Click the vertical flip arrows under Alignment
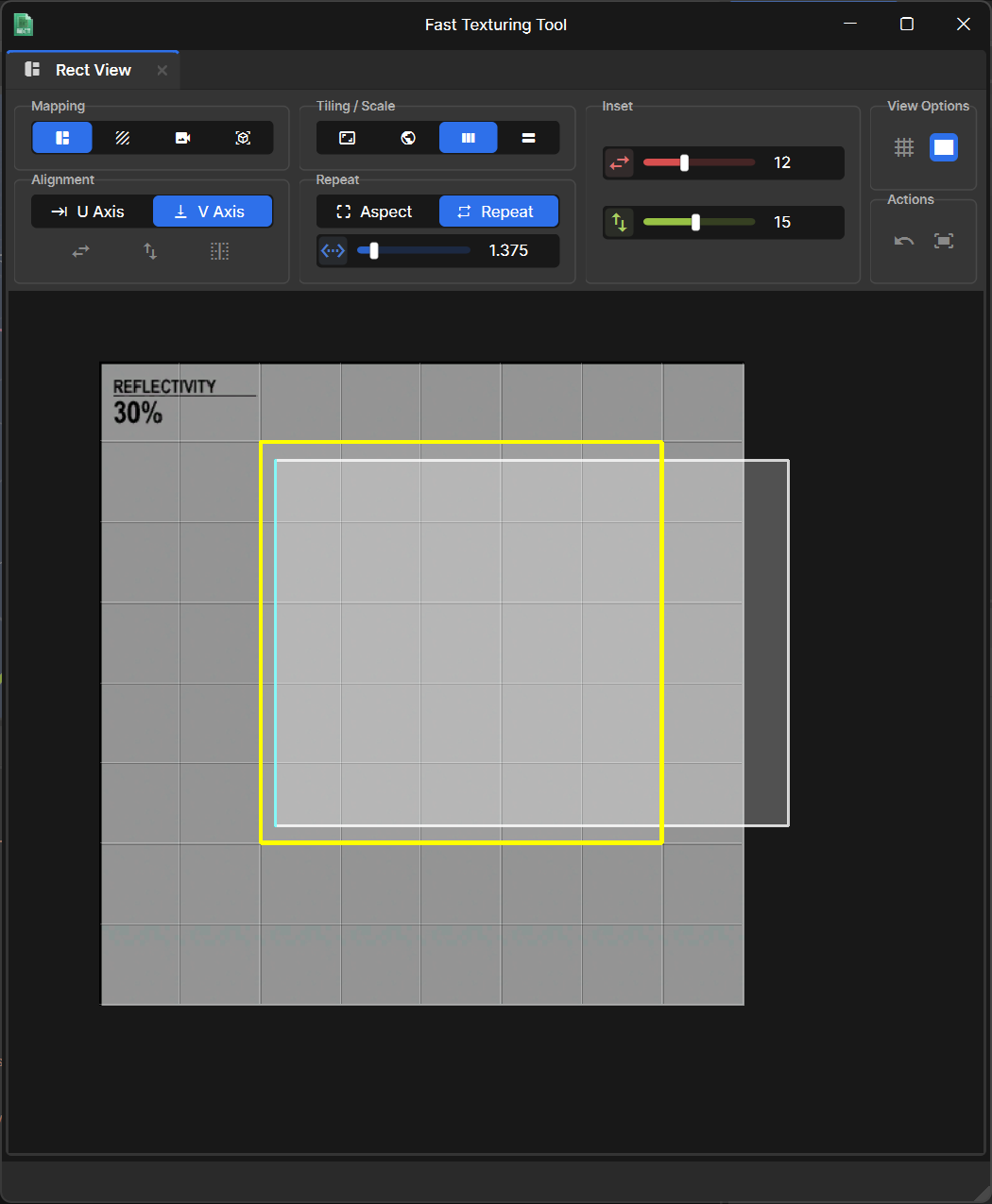 [x=150, y=251]
